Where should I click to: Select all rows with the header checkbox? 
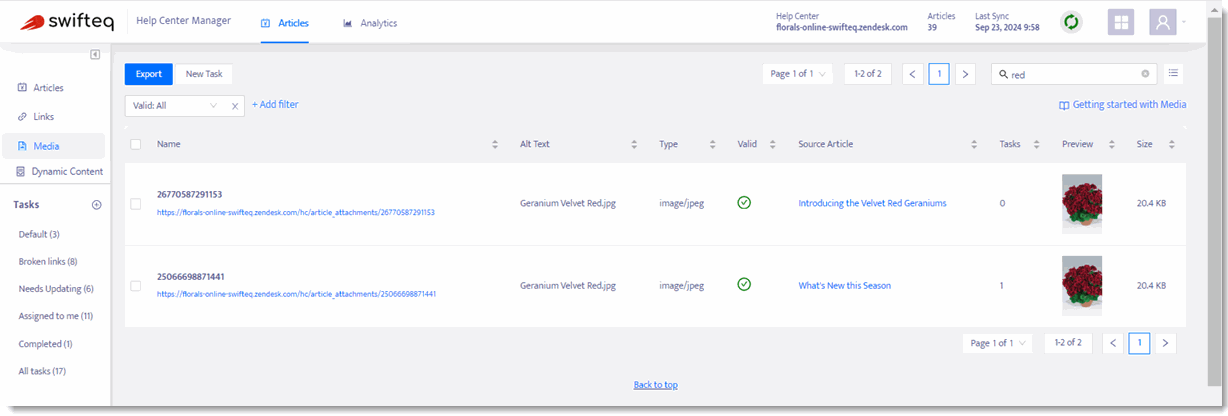click(136, 144)
